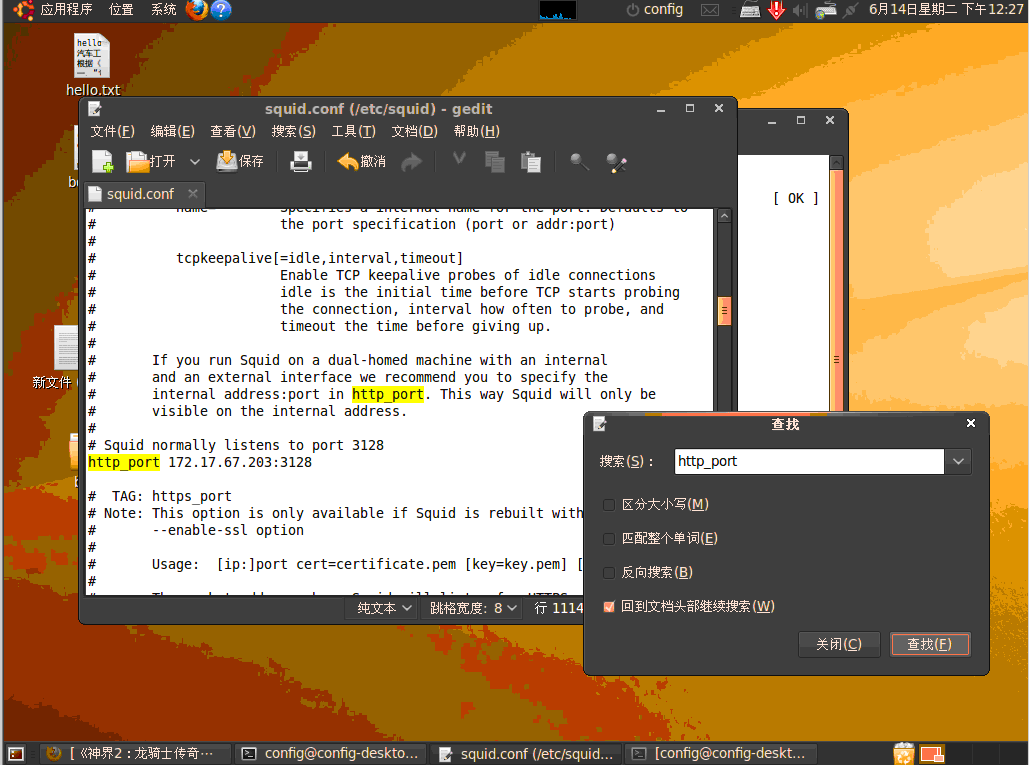Expand the recent files arrow beside 打开
Screen dimensions: 1029x765
(195, 161)
